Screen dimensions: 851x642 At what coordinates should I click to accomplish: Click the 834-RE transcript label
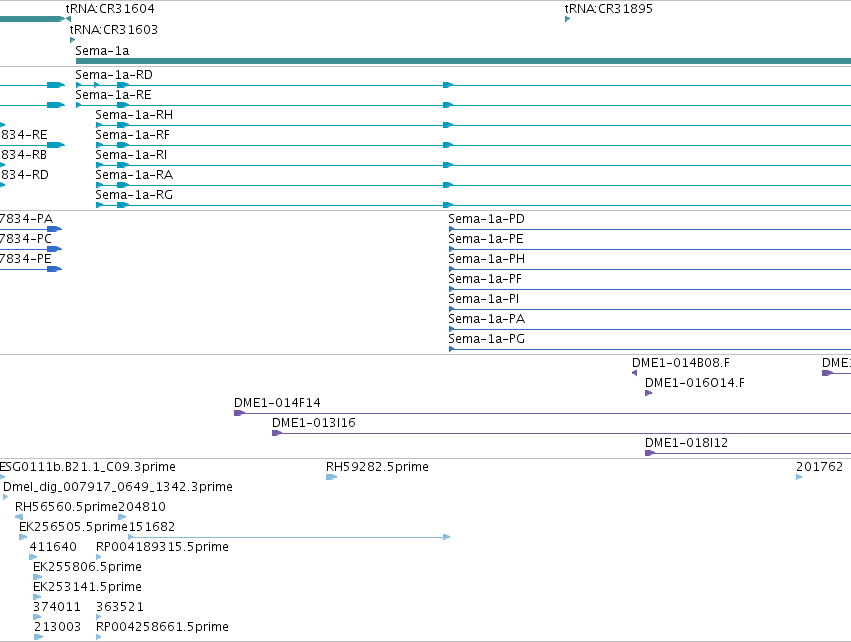[24, 135]
